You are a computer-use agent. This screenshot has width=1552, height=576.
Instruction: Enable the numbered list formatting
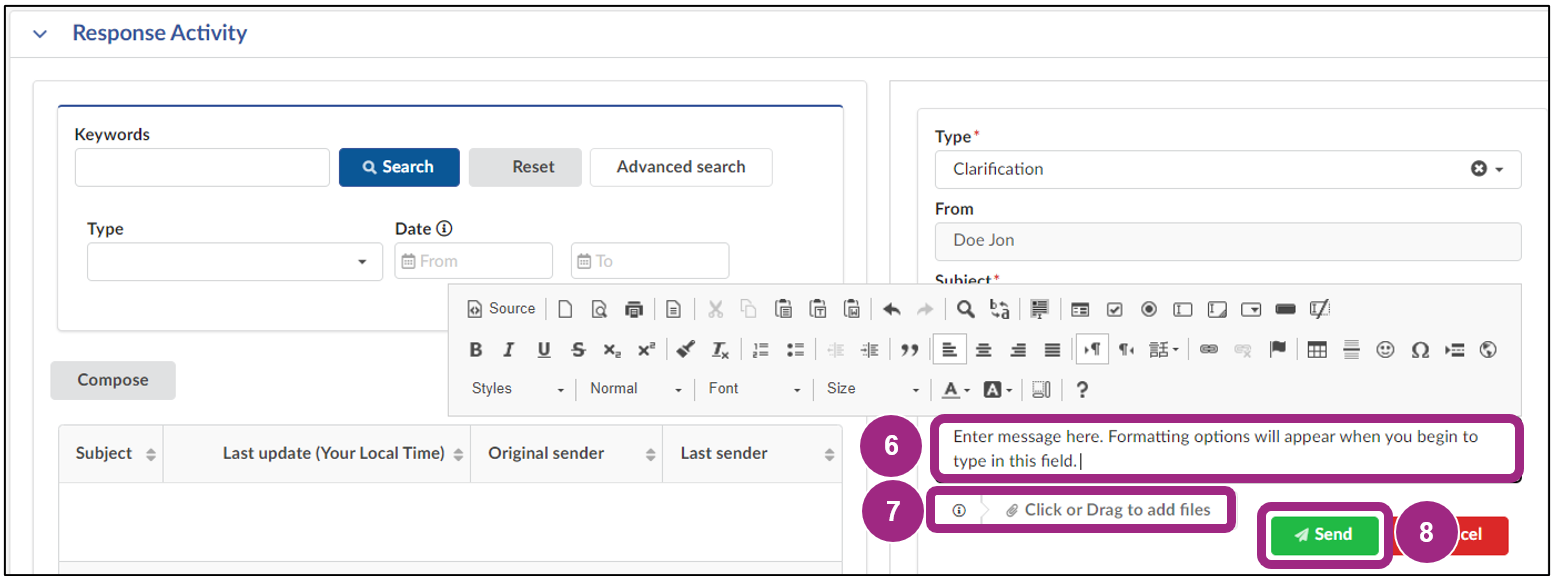tap(761, 348)
